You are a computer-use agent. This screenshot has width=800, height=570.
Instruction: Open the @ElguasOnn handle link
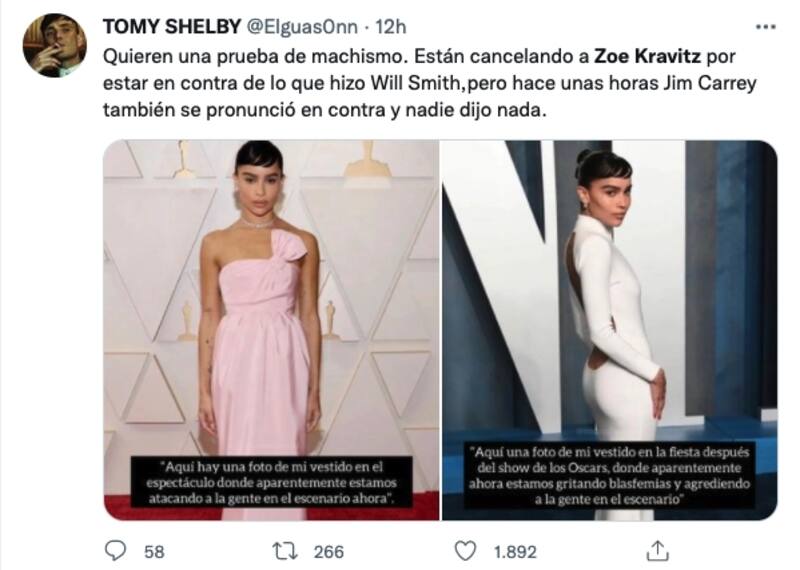coord(302,27)
